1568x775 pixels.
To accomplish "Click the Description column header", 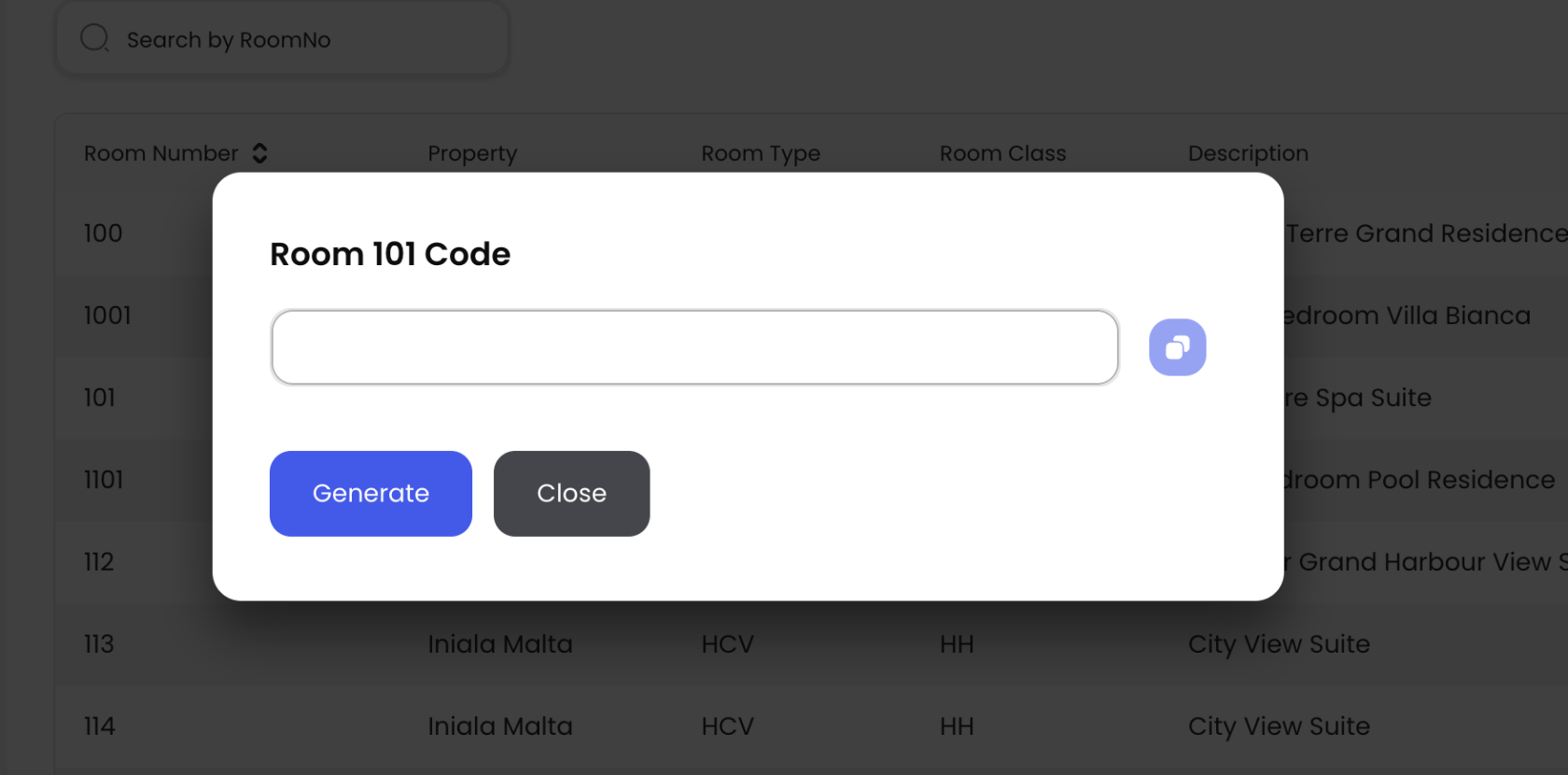I will [x=1248, y=153].
